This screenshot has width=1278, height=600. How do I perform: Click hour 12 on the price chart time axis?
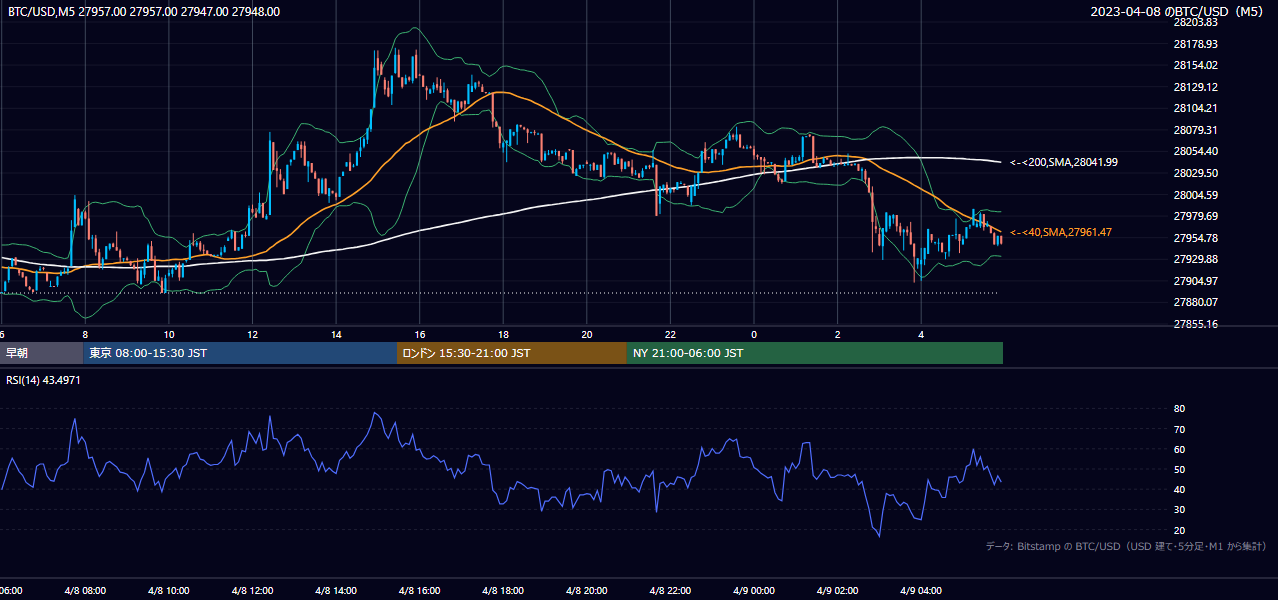pyautogui.click(x=252, y=335)
